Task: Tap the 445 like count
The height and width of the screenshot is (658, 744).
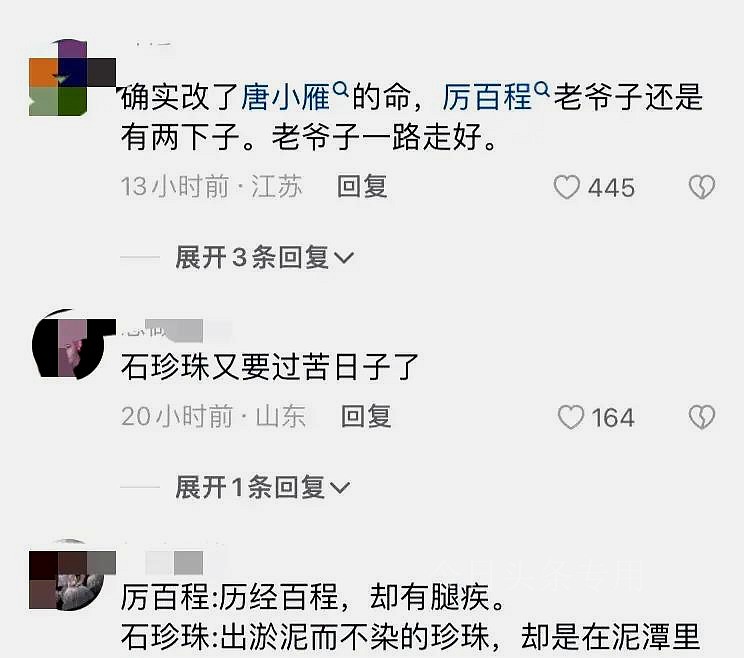Action: 611,188
